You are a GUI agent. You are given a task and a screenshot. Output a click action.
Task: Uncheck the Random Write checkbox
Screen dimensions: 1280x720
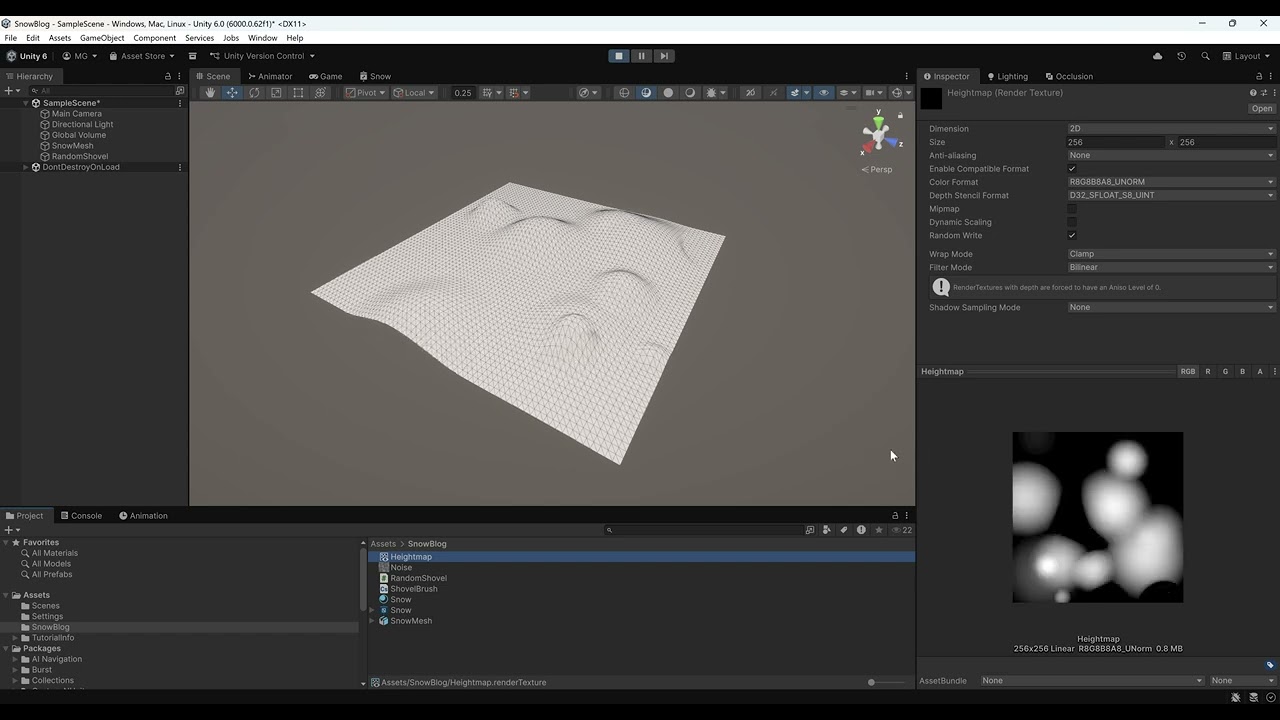tap(1072, 236)
